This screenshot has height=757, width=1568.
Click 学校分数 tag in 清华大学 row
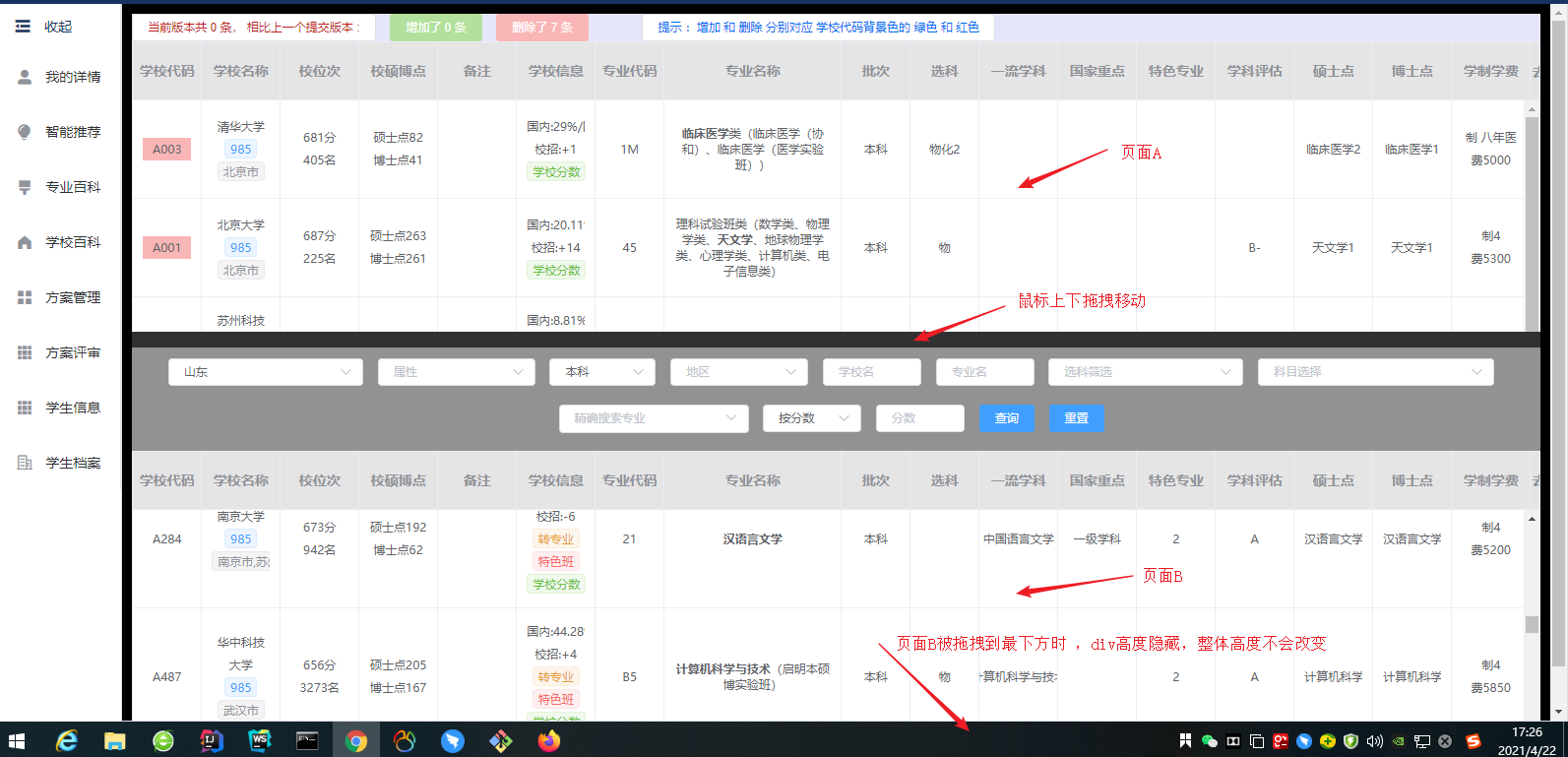click(556, 172)
